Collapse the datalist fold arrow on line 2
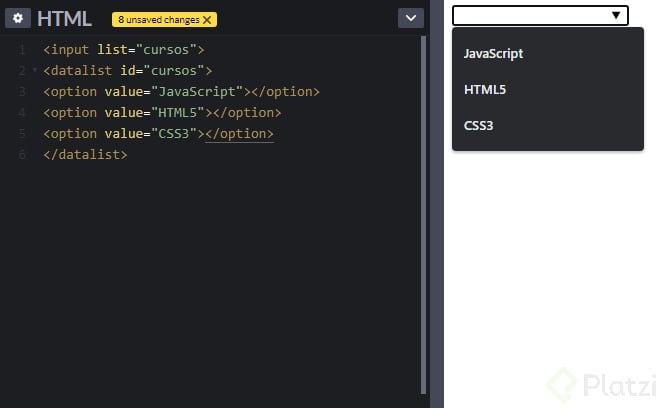 click(34, 70)
